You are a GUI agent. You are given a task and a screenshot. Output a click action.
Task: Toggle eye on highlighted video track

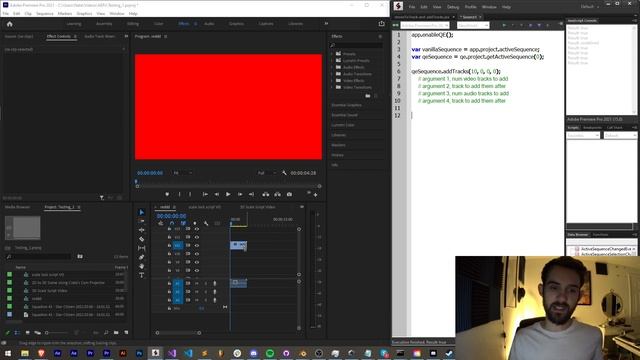197,245
